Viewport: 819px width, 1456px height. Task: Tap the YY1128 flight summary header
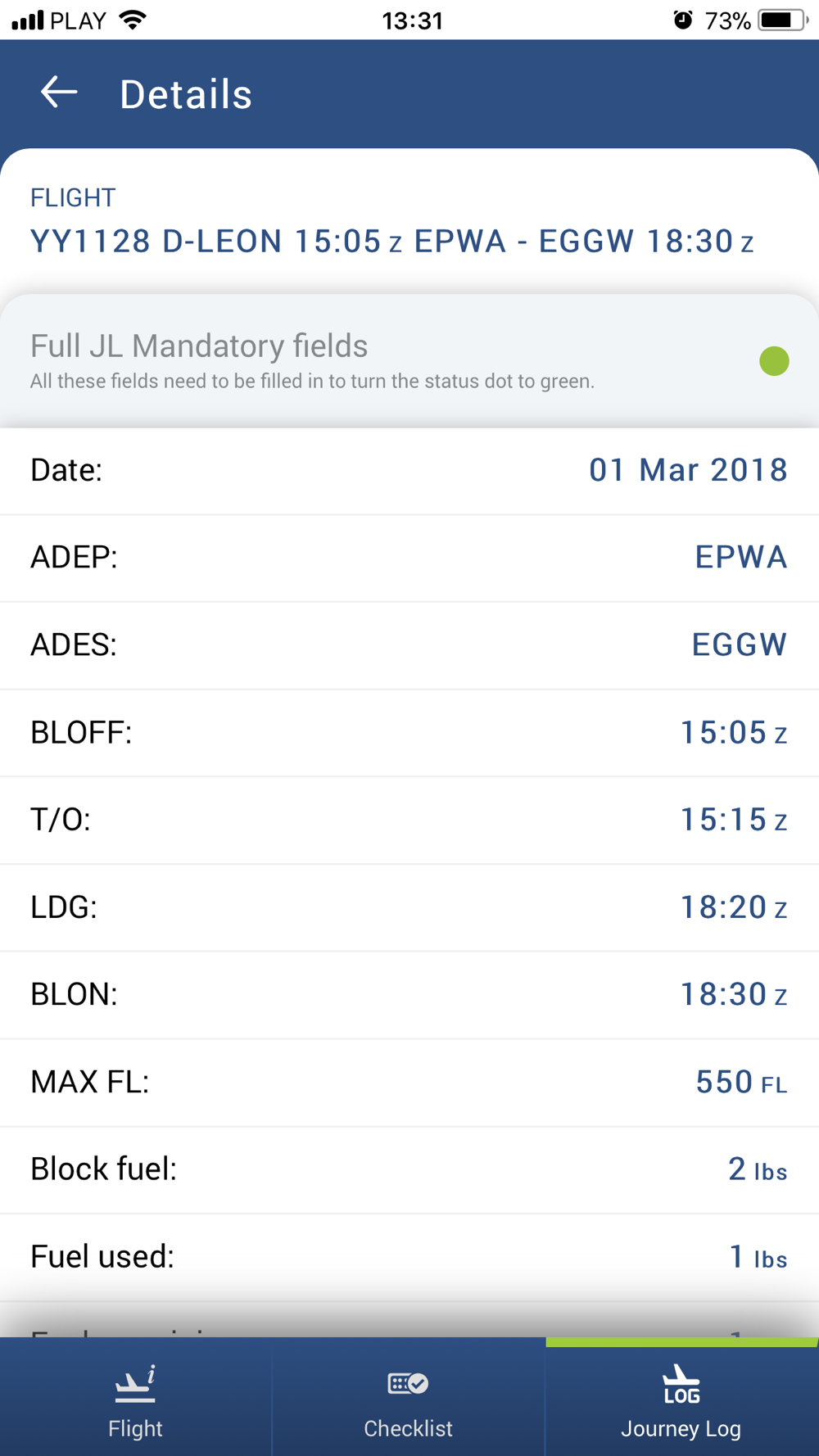point(391,242)
